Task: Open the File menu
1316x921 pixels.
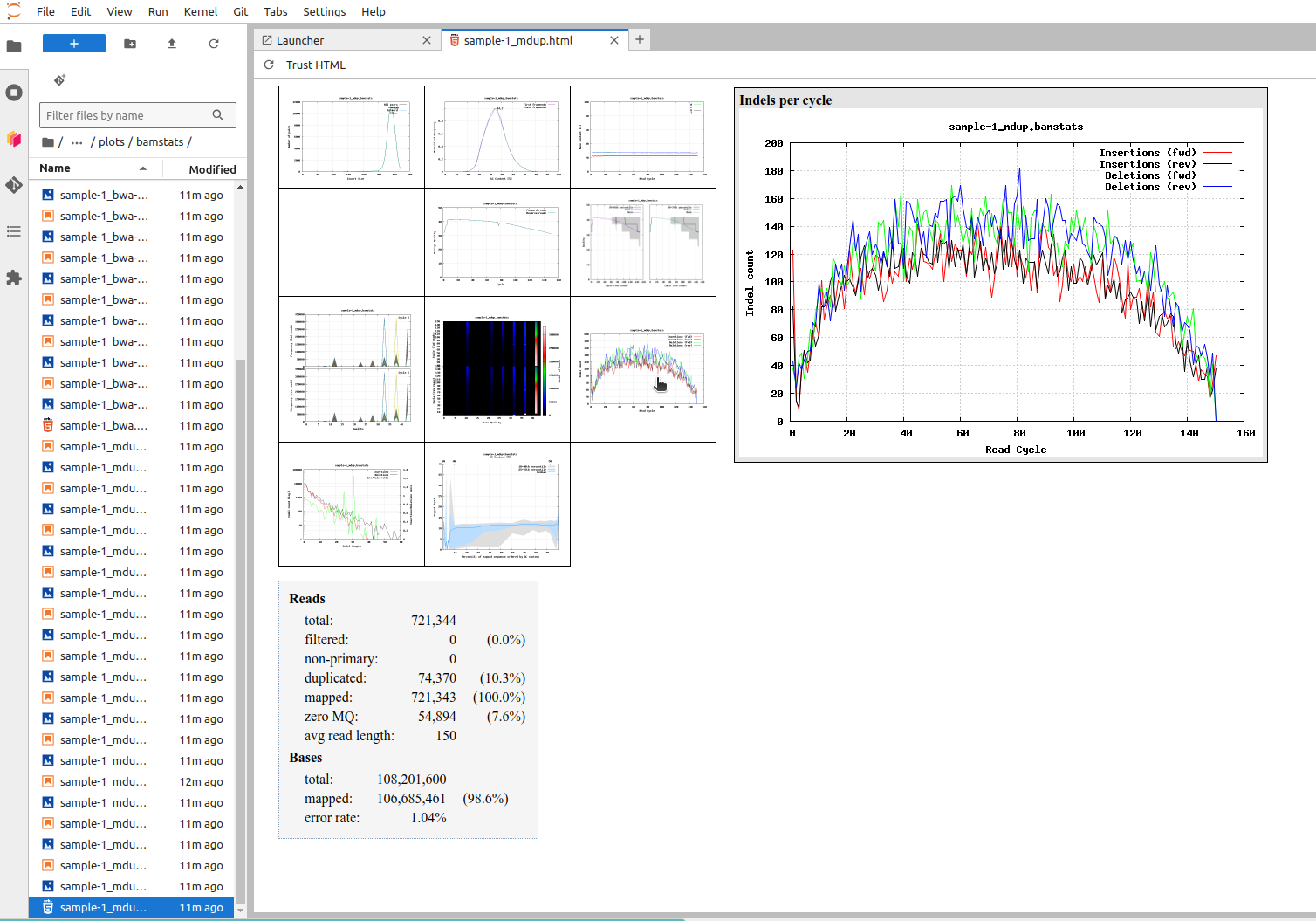Action: coord(45,11)
